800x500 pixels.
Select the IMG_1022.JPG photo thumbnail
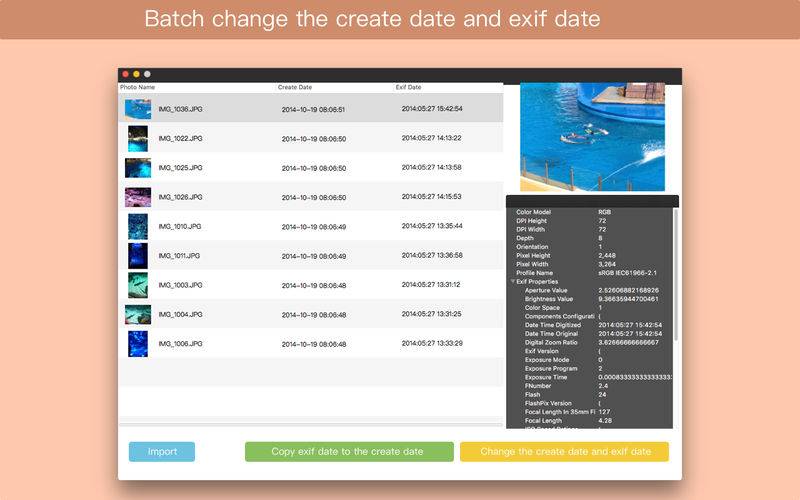coord(138,138)
